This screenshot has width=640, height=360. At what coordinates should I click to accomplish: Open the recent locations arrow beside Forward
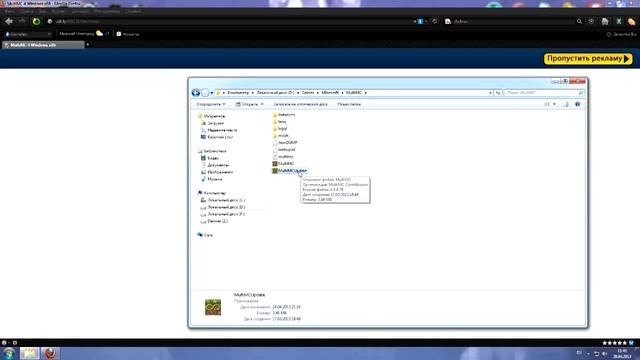pyautogui.click(x=211, y=93)
